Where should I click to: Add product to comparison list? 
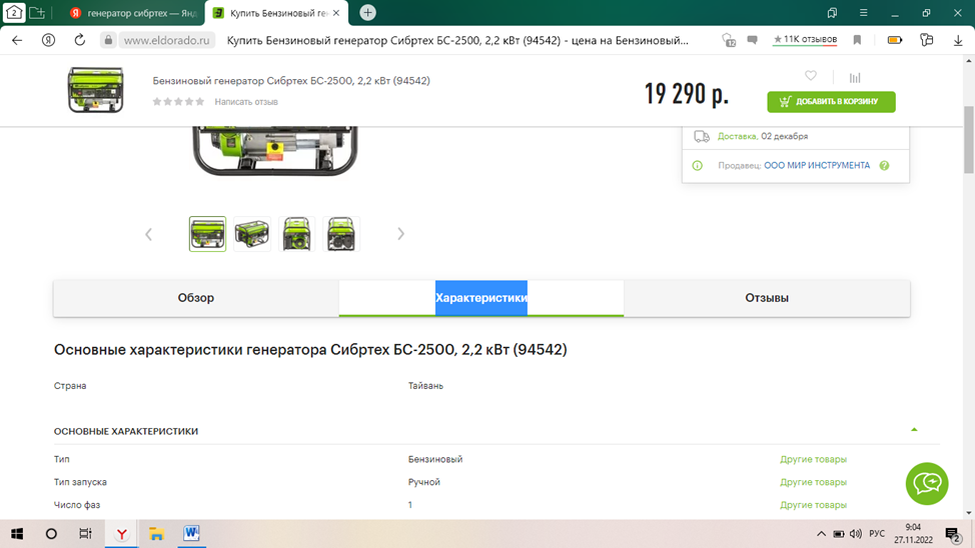pos(855,78)
